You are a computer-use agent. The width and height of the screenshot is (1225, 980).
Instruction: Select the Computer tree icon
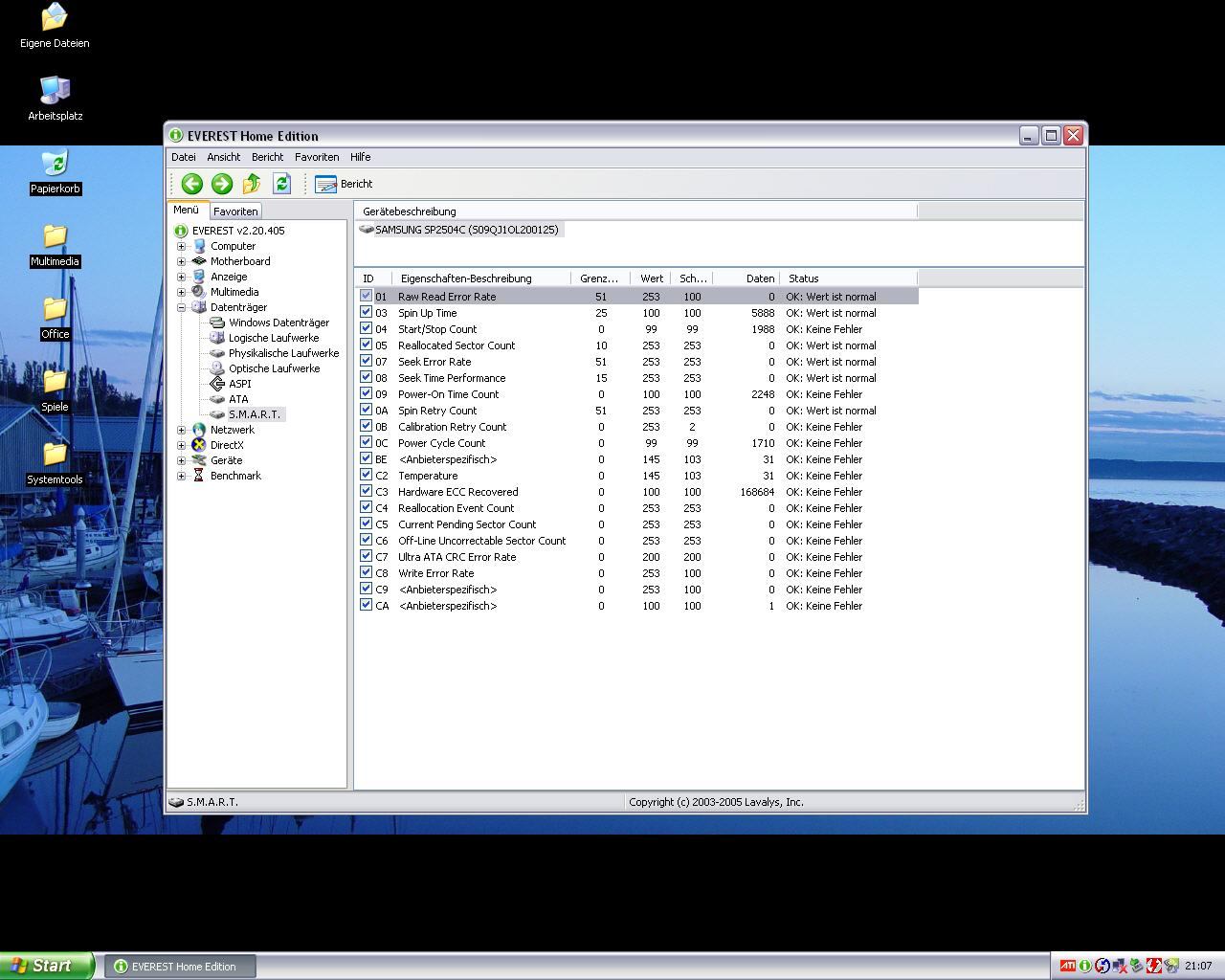click(199, 246)
